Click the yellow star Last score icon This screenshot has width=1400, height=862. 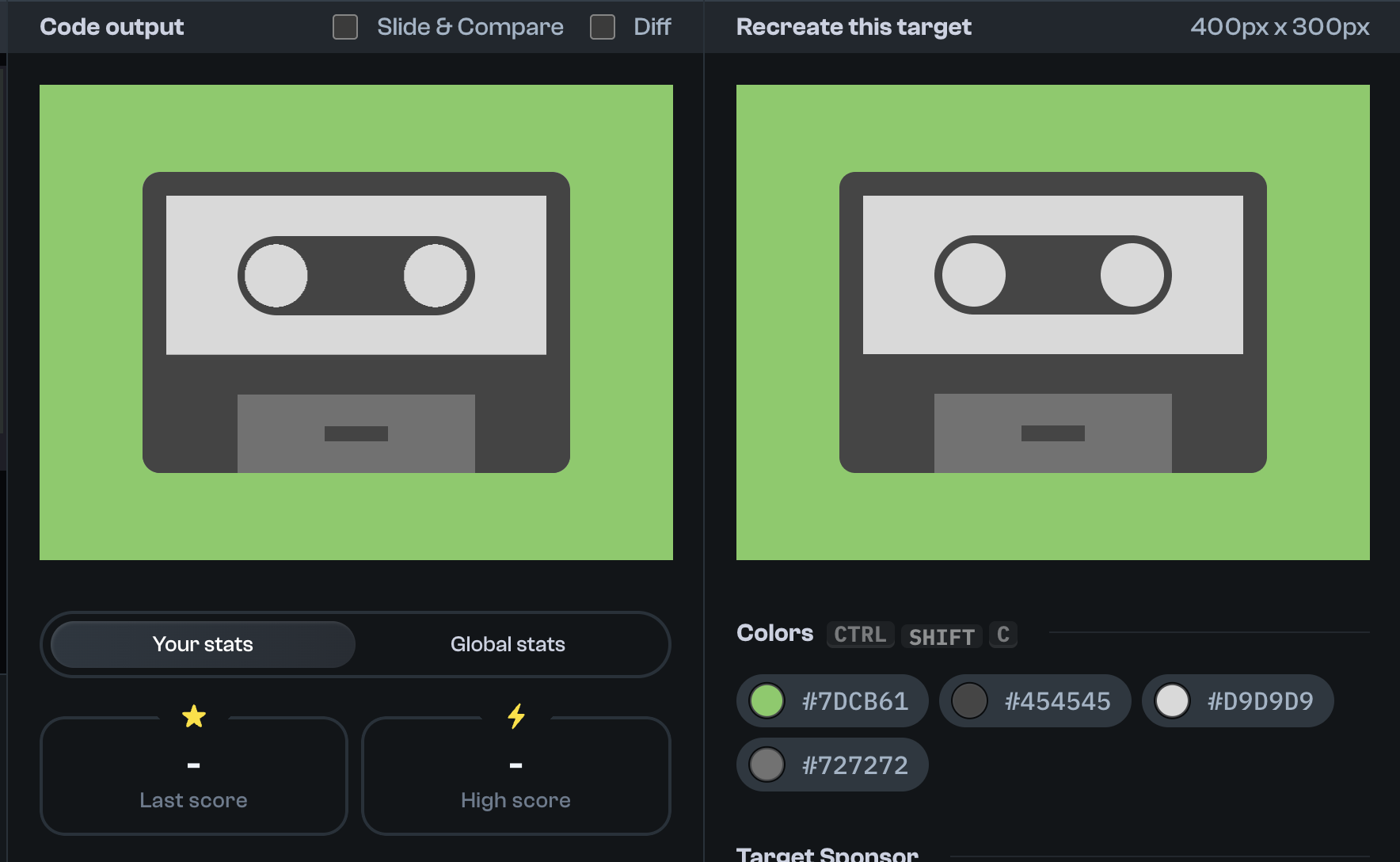194,716
